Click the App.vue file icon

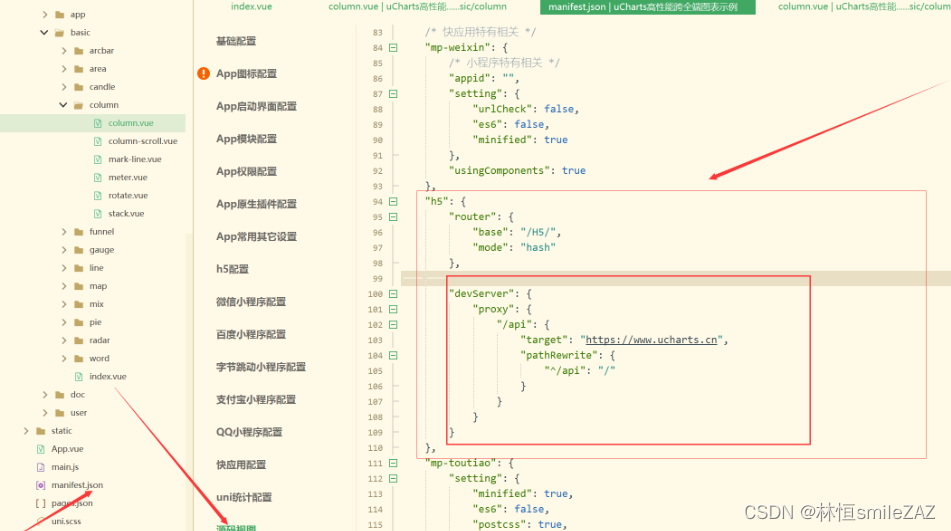(41, 449)
